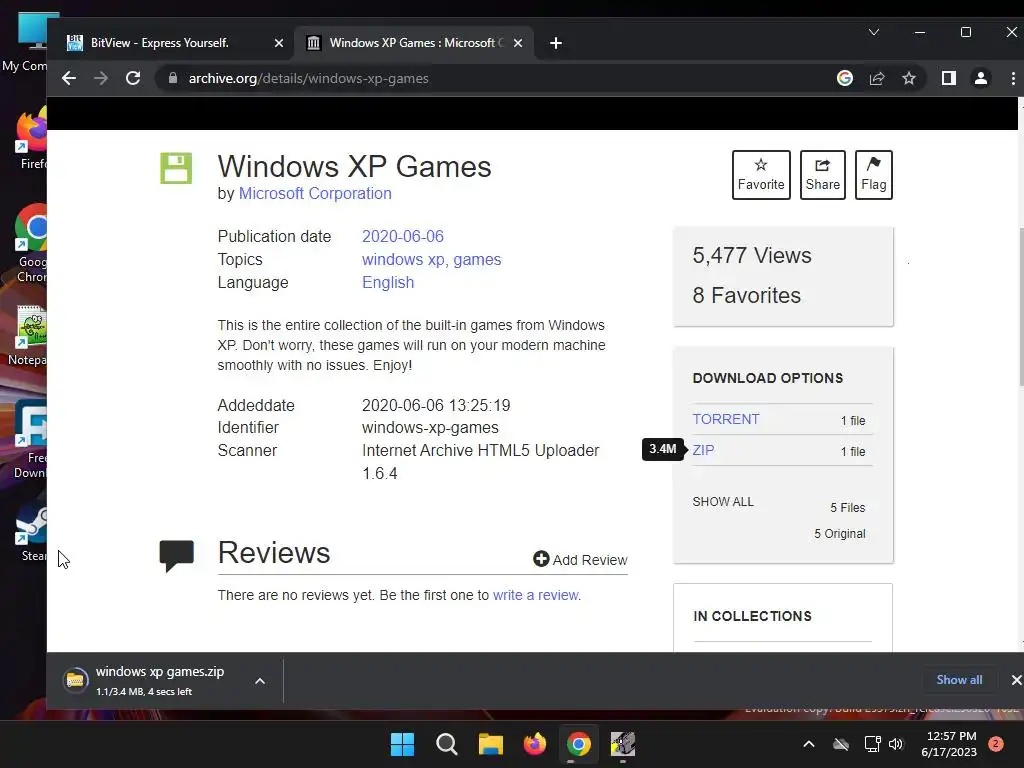Click the identifier 'windows-xp-games' text

coord(430,428)
